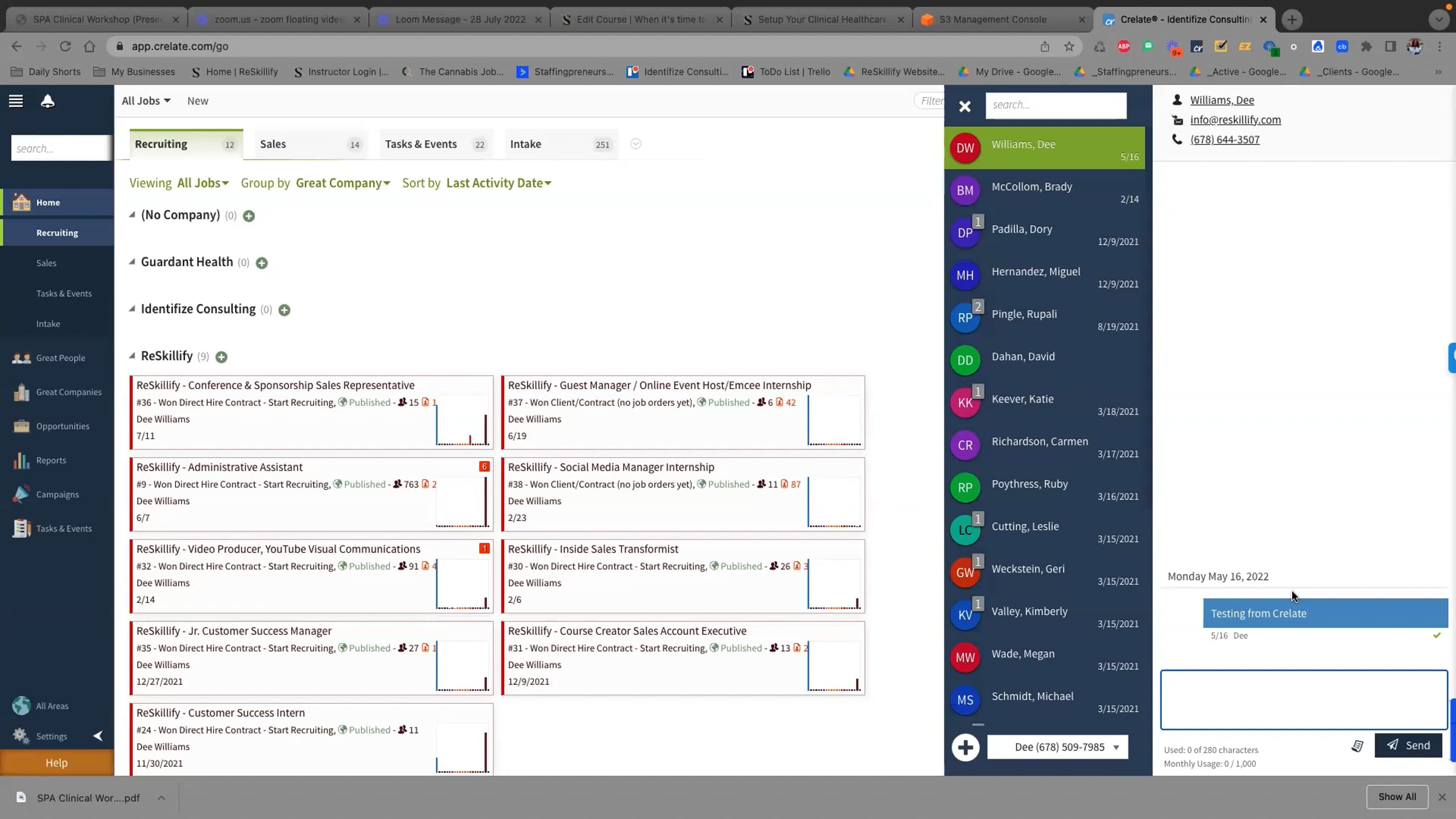Open Sort by Last Activity Date dropdown
Viewport: 1456px width, 819px height.
[x=498, y=183]
